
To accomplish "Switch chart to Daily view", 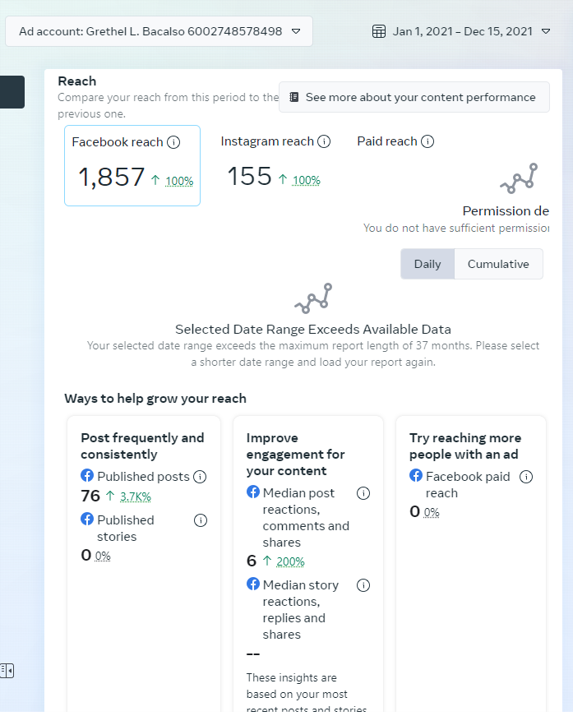I will (x=428, y=264).
